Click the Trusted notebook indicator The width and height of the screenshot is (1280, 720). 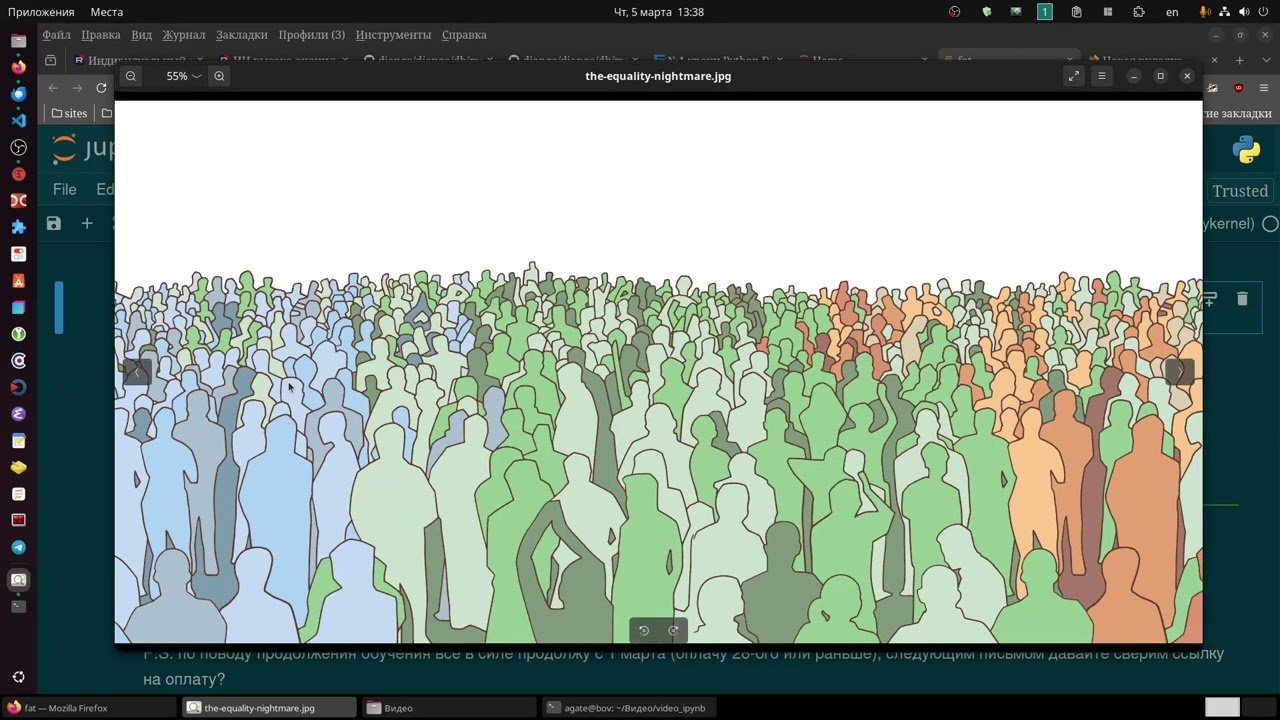[x=1240, y=191]
